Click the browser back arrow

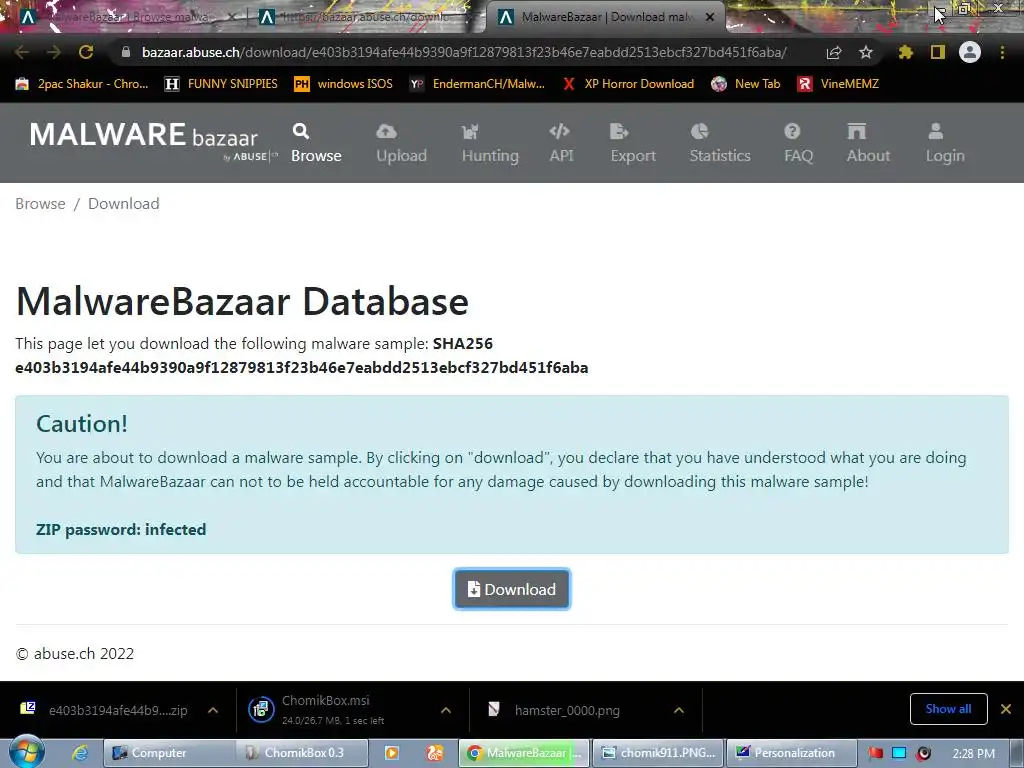click(22, 52)
